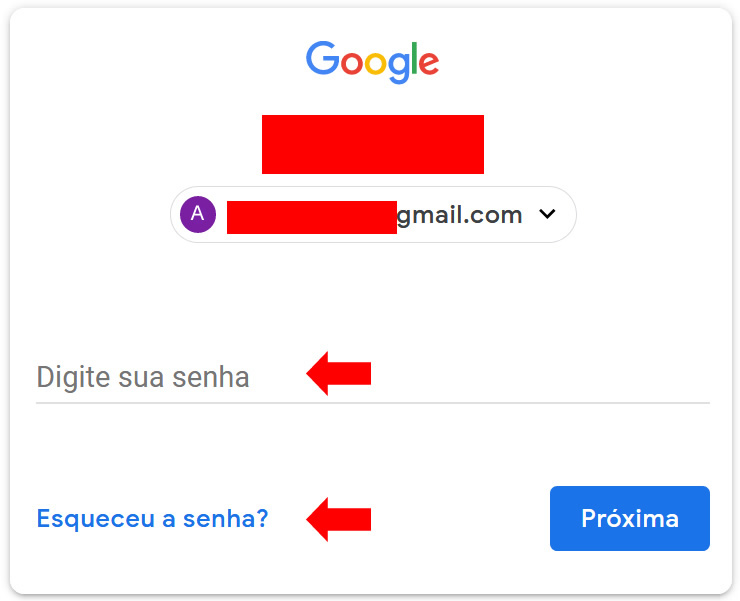Open the 'Esqueceu a senha?' link
Screen dimensions: 740x601
coord(152,518)
